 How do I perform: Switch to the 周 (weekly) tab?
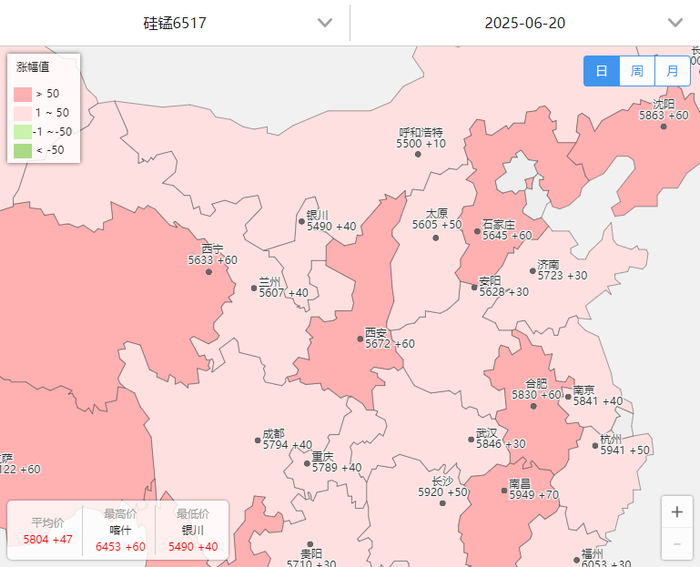click(x=637, y=71)
